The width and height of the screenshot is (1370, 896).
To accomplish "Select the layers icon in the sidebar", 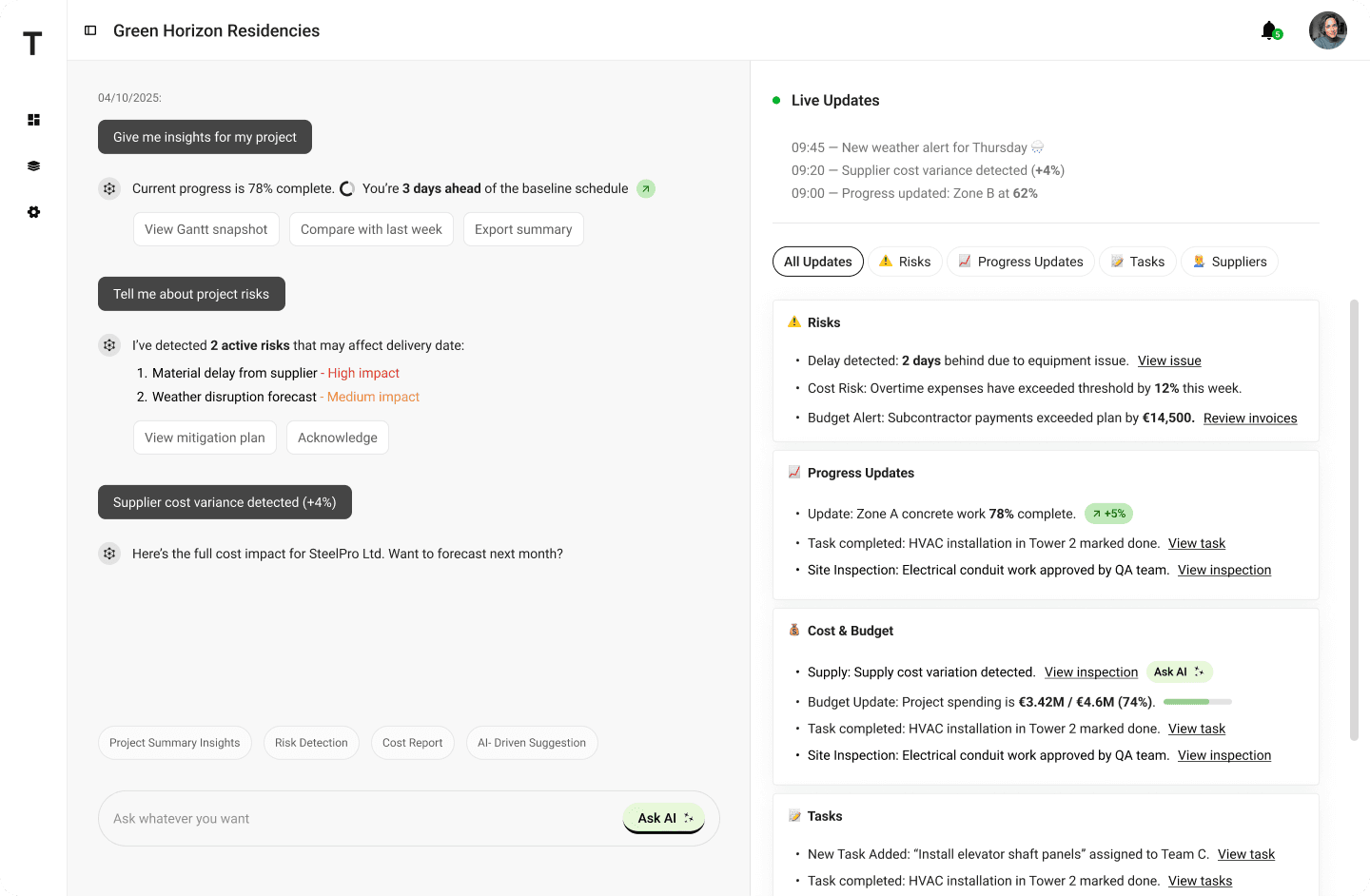I will pyautogui.click(x=33, y=166).
